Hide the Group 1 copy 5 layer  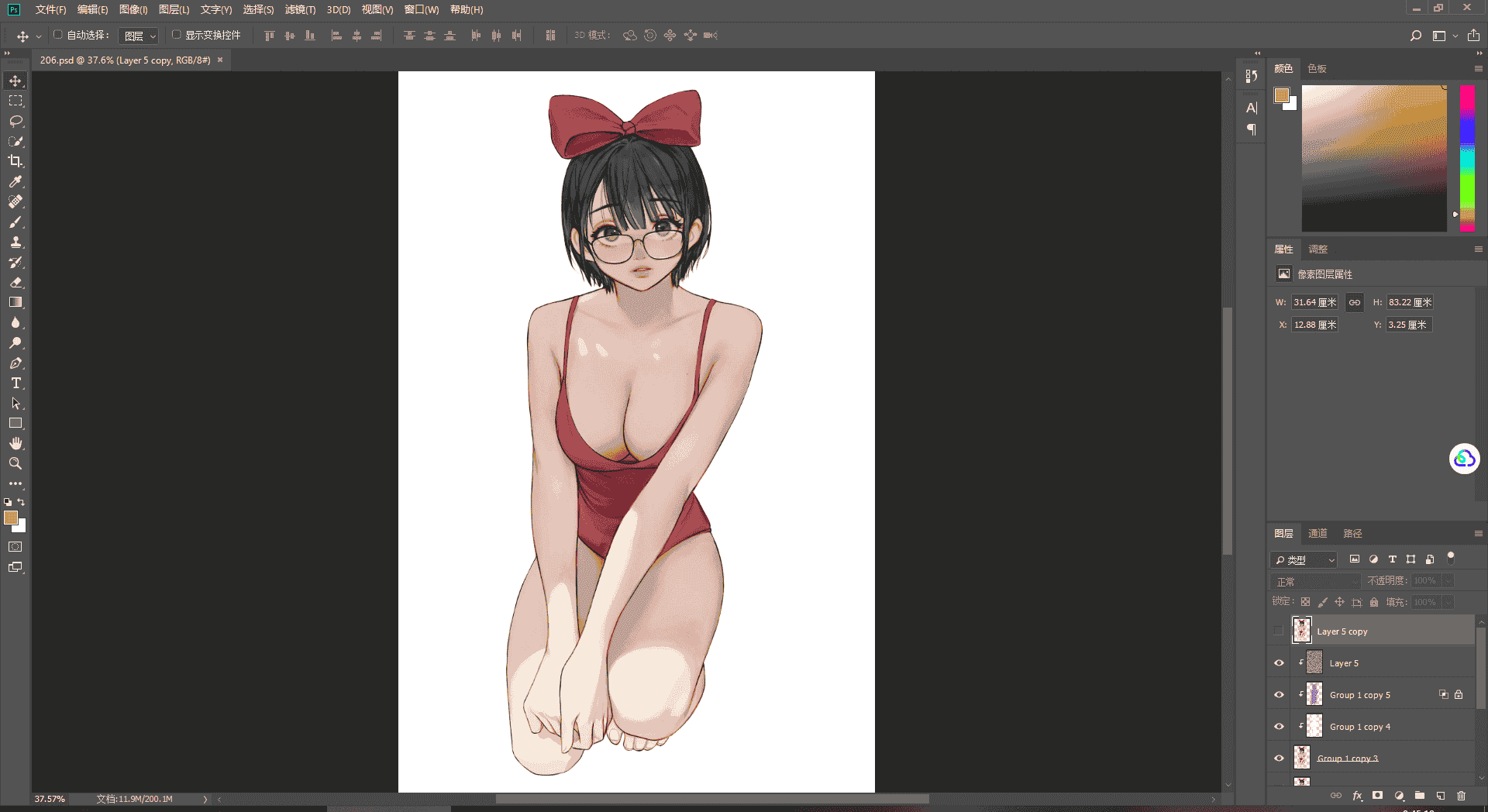pos(1279,694)
